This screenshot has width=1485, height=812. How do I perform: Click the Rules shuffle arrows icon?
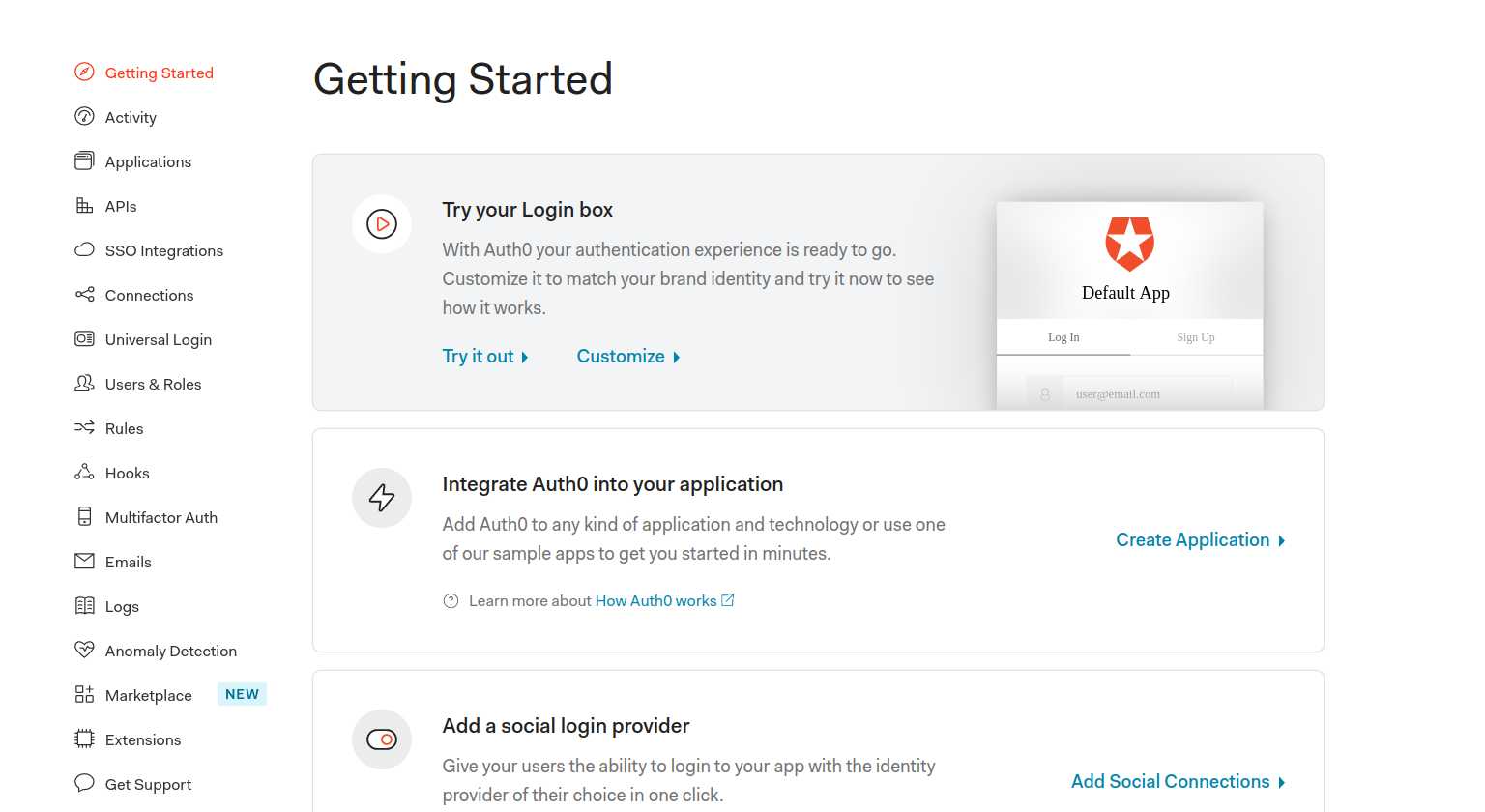(x=84, y=427)
